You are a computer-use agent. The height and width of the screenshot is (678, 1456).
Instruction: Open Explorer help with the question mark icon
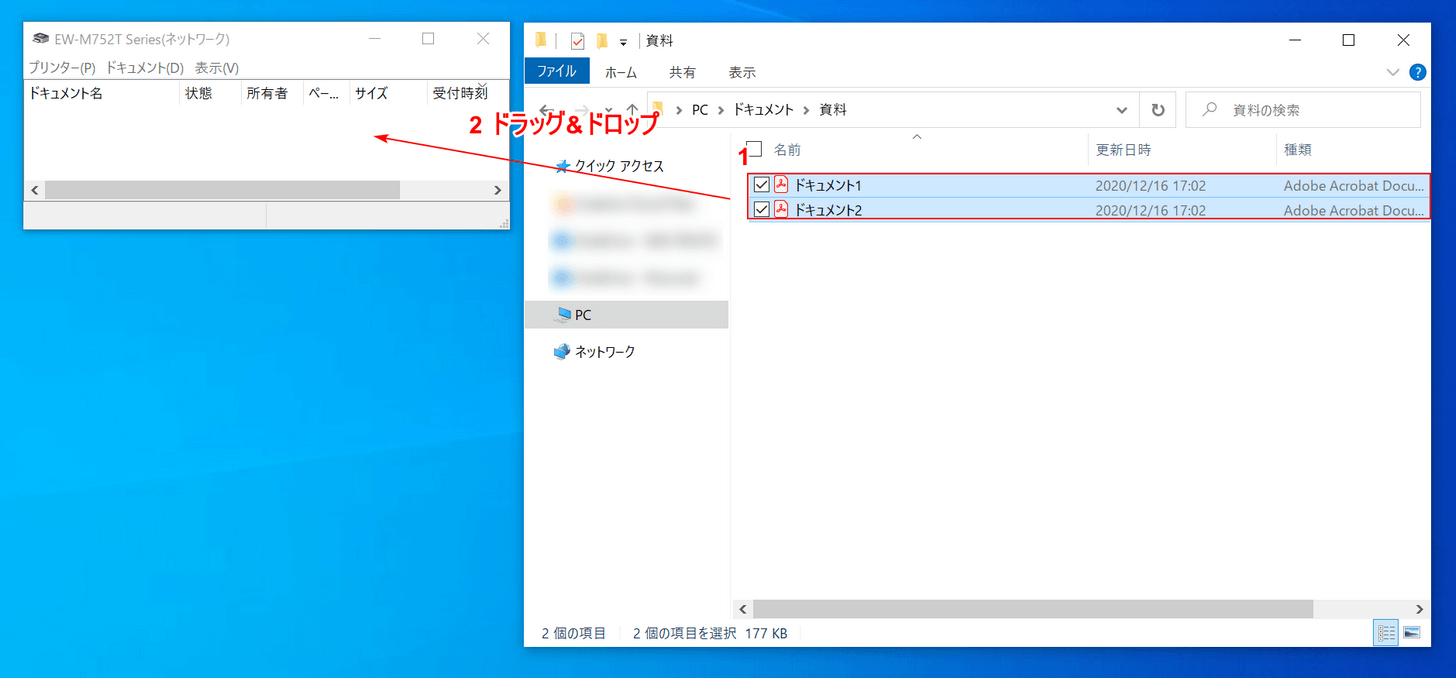click(x=1417, y=72)
